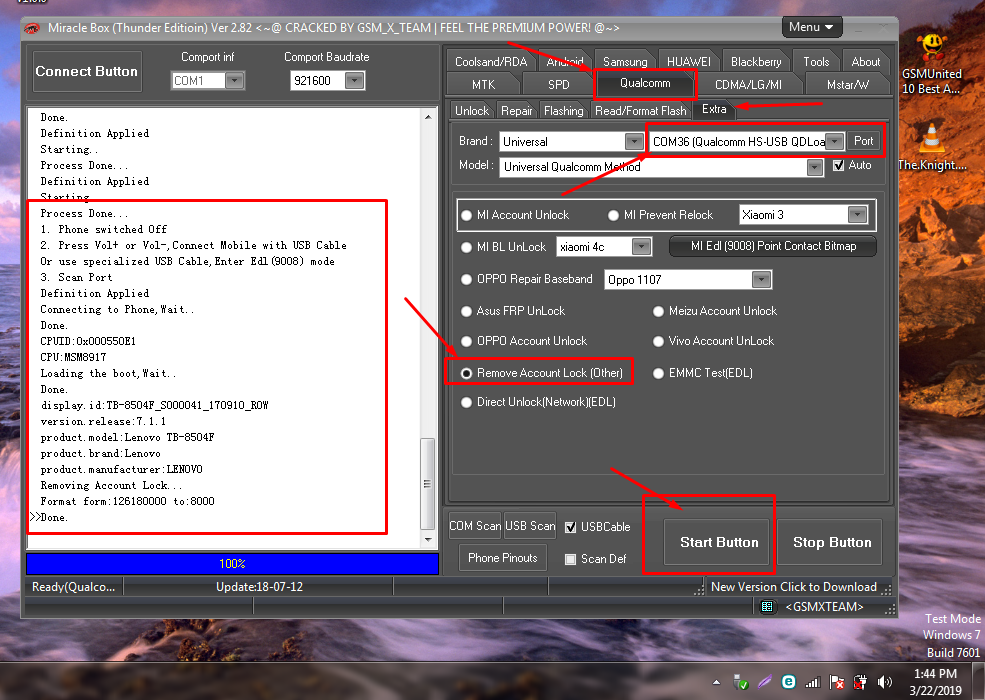Open the Comport Baudrate 921600 dropdown

tap(354, 80)
